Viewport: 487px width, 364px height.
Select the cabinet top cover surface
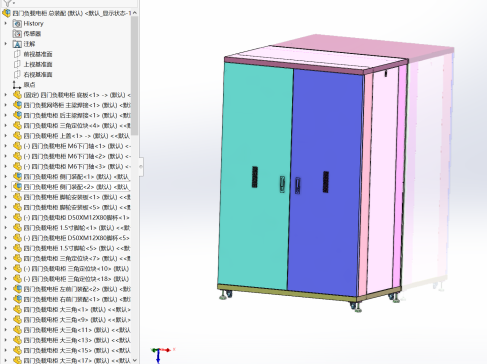pyautogui.click(x=317, y=57)
